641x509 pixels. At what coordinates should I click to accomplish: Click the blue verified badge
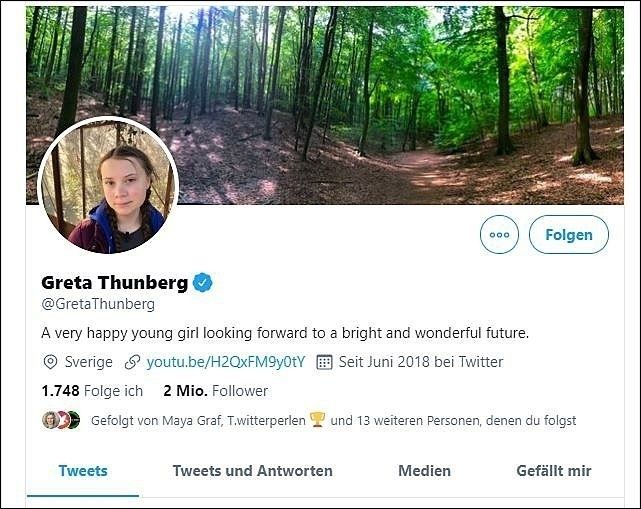click(203, 283)
